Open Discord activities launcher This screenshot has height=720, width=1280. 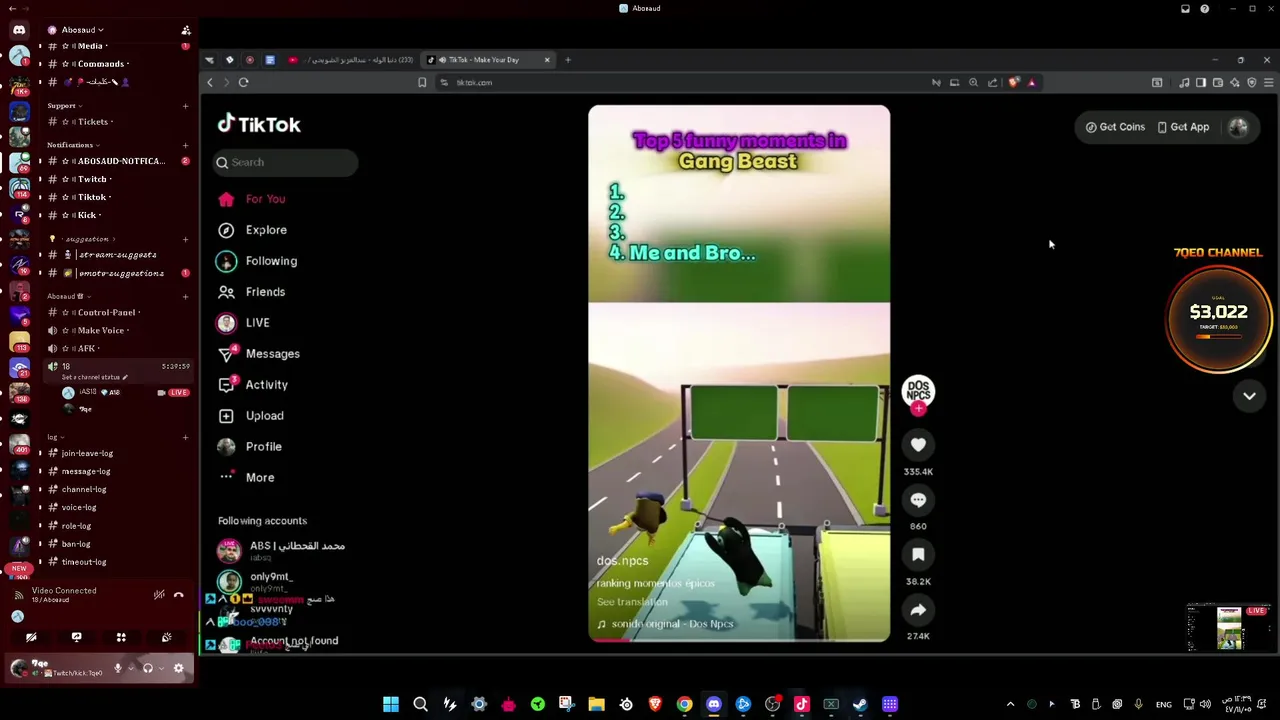[x=121, y=637]
